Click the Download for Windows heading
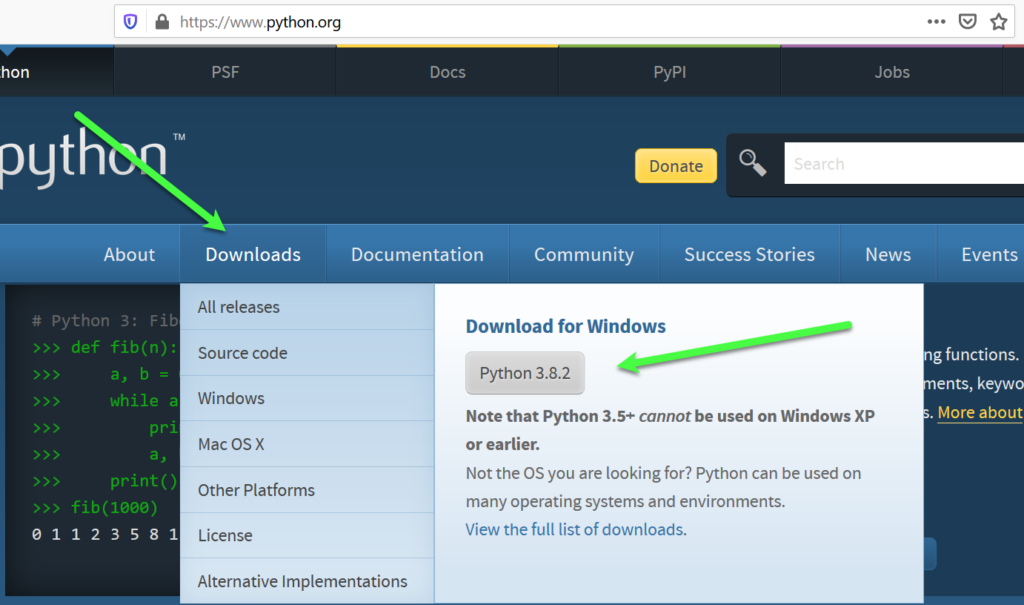This screenshot has height=605, width=1024. coord(566,326)
